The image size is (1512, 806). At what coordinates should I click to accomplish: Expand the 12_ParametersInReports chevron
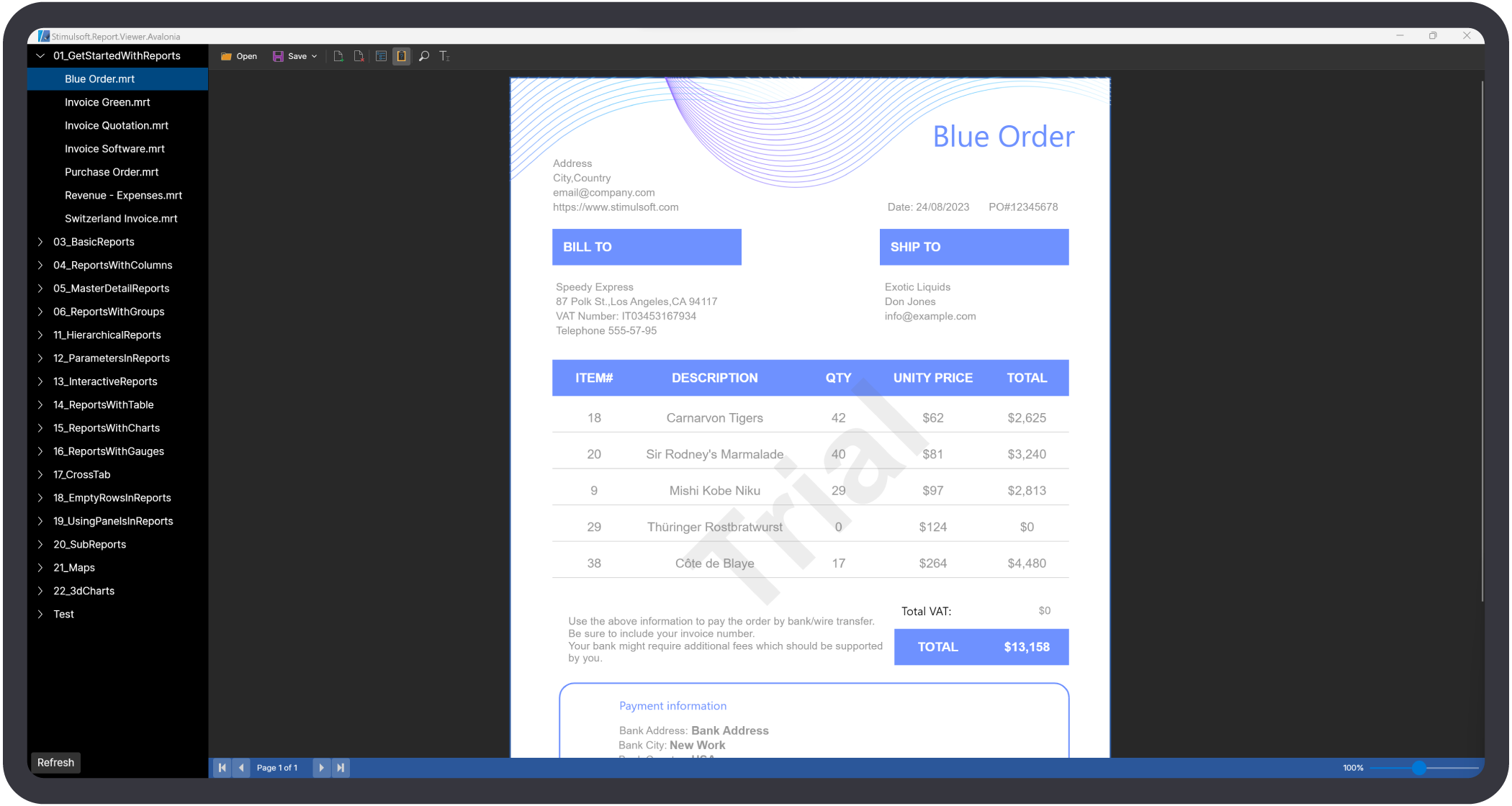click(40, 358)
